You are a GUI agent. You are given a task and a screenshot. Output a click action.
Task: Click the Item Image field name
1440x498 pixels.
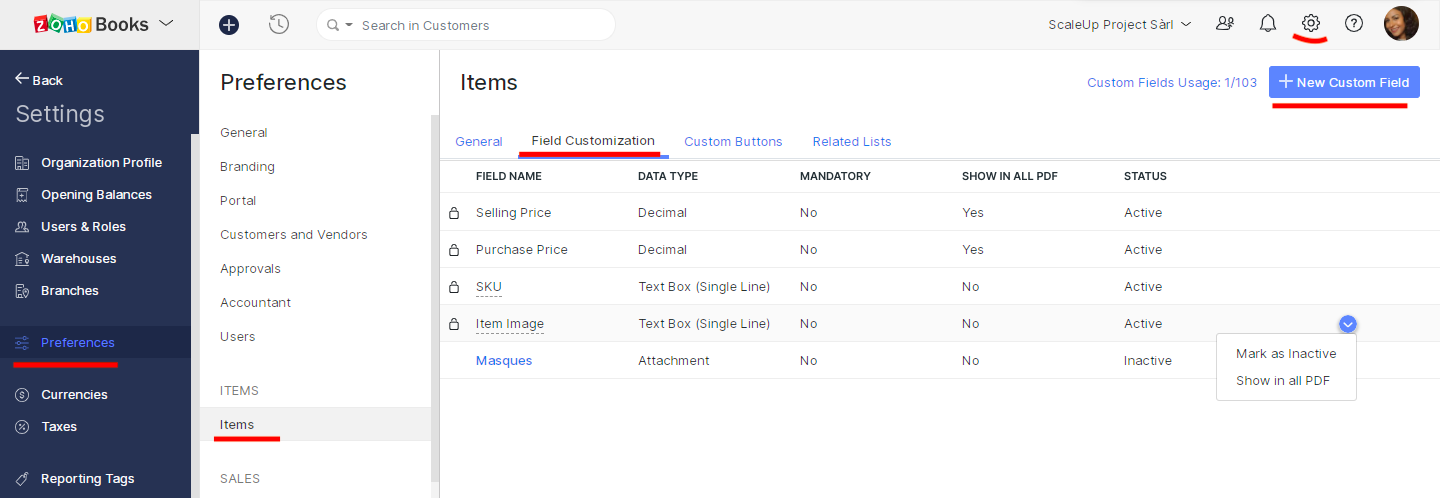(510, 324)
